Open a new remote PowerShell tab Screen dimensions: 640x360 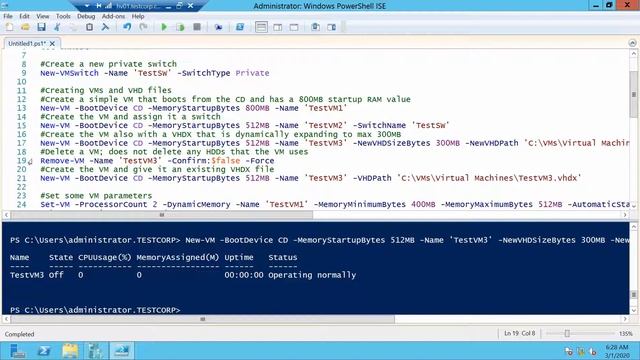pos(218,27)
